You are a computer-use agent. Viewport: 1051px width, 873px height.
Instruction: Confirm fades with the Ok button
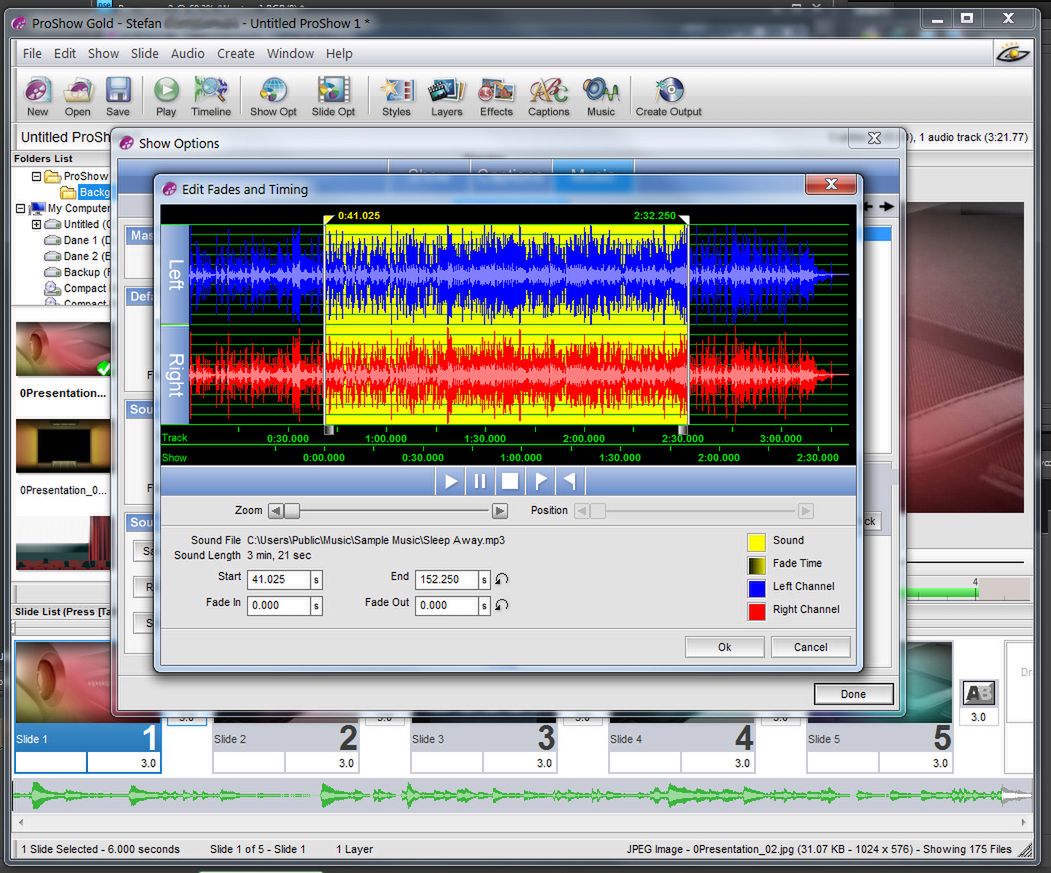(725, 647)
